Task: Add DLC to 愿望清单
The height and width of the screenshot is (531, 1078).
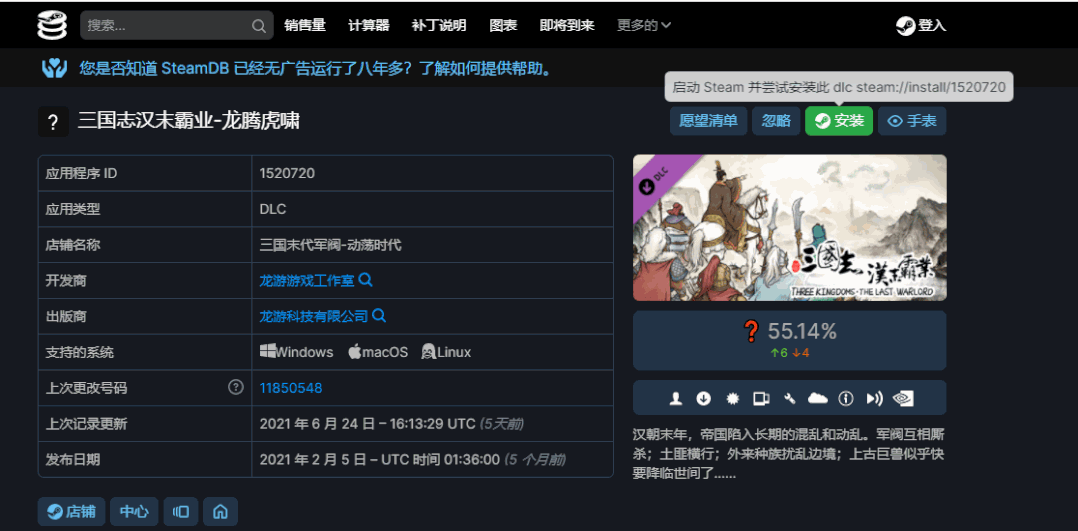Action: [x=708, y=121]
